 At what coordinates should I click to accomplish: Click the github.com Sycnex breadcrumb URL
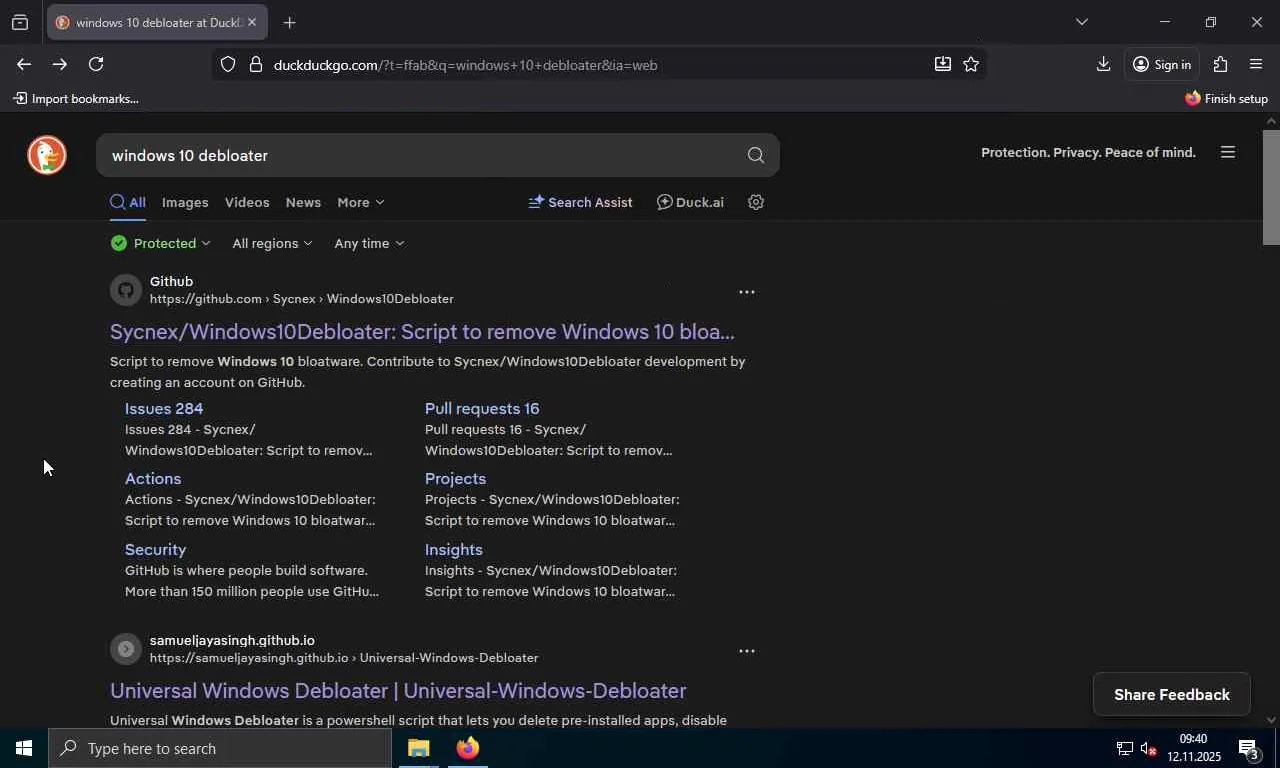[301, 299]
